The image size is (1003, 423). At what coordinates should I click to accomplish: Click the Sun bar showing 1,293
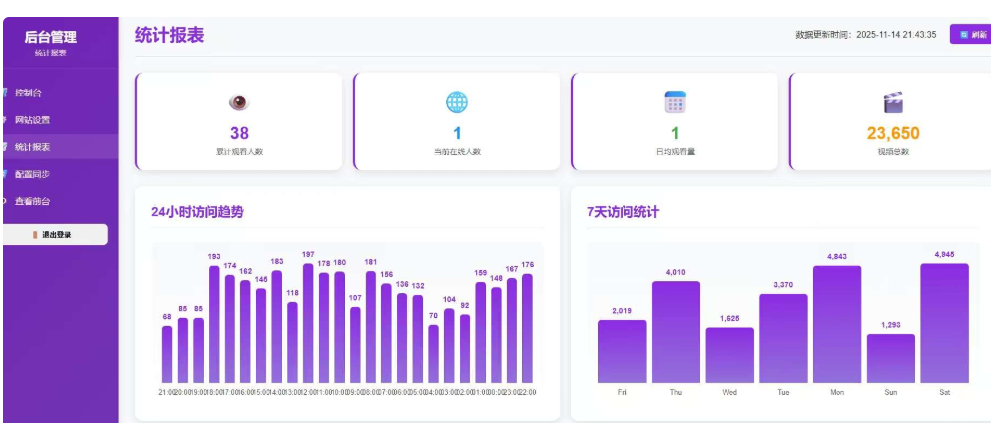coord(890,358)
